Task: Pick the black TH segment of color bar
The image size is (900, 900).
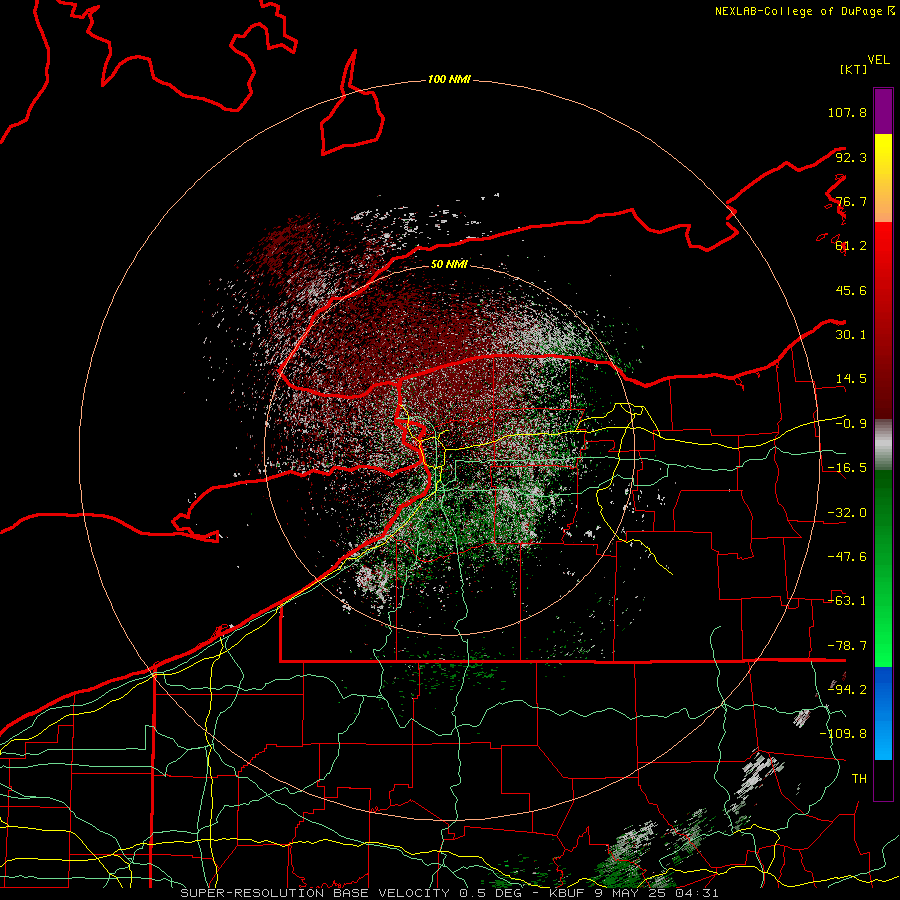Action: [x=883, y=779]
